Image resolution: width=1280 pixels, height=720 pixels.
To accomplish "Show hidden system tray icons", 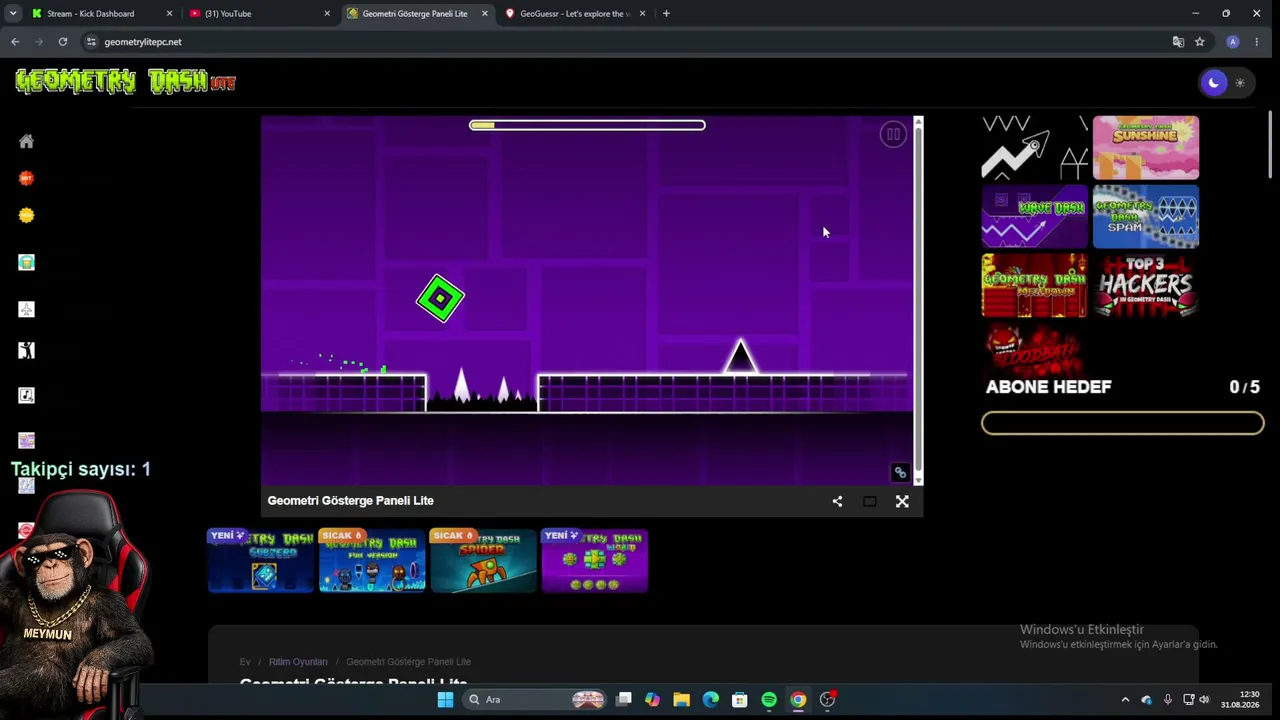I will 1125,700.
